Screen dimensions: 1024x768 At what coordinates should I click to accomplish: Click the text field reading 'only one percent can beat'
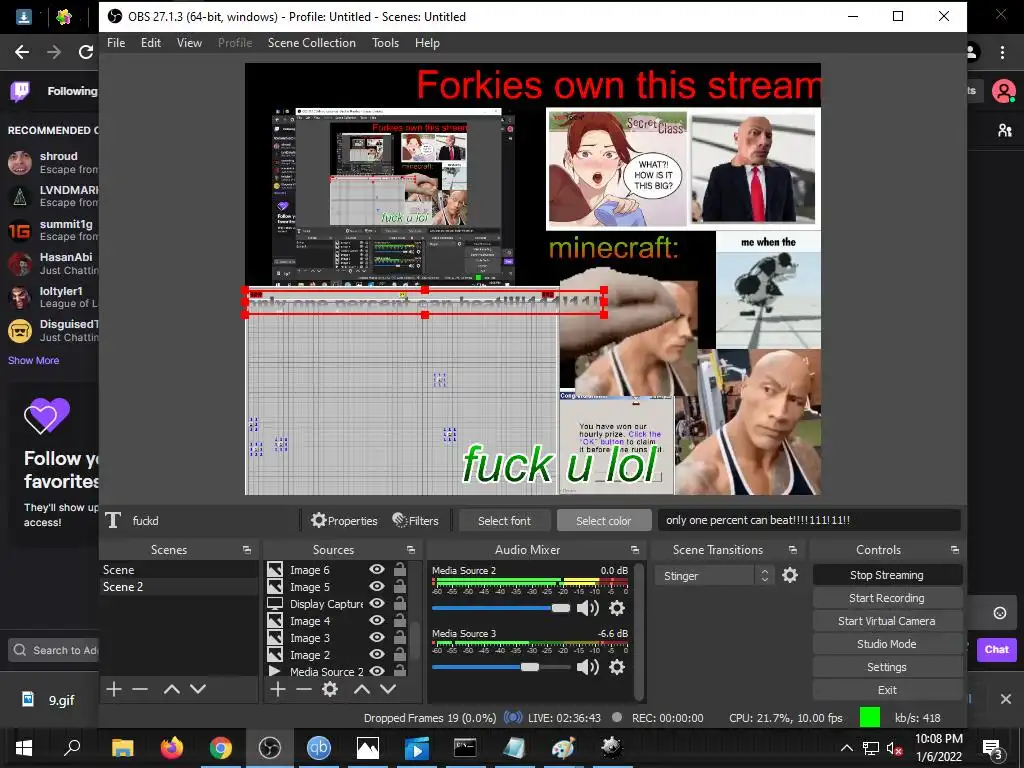point(808,520)
